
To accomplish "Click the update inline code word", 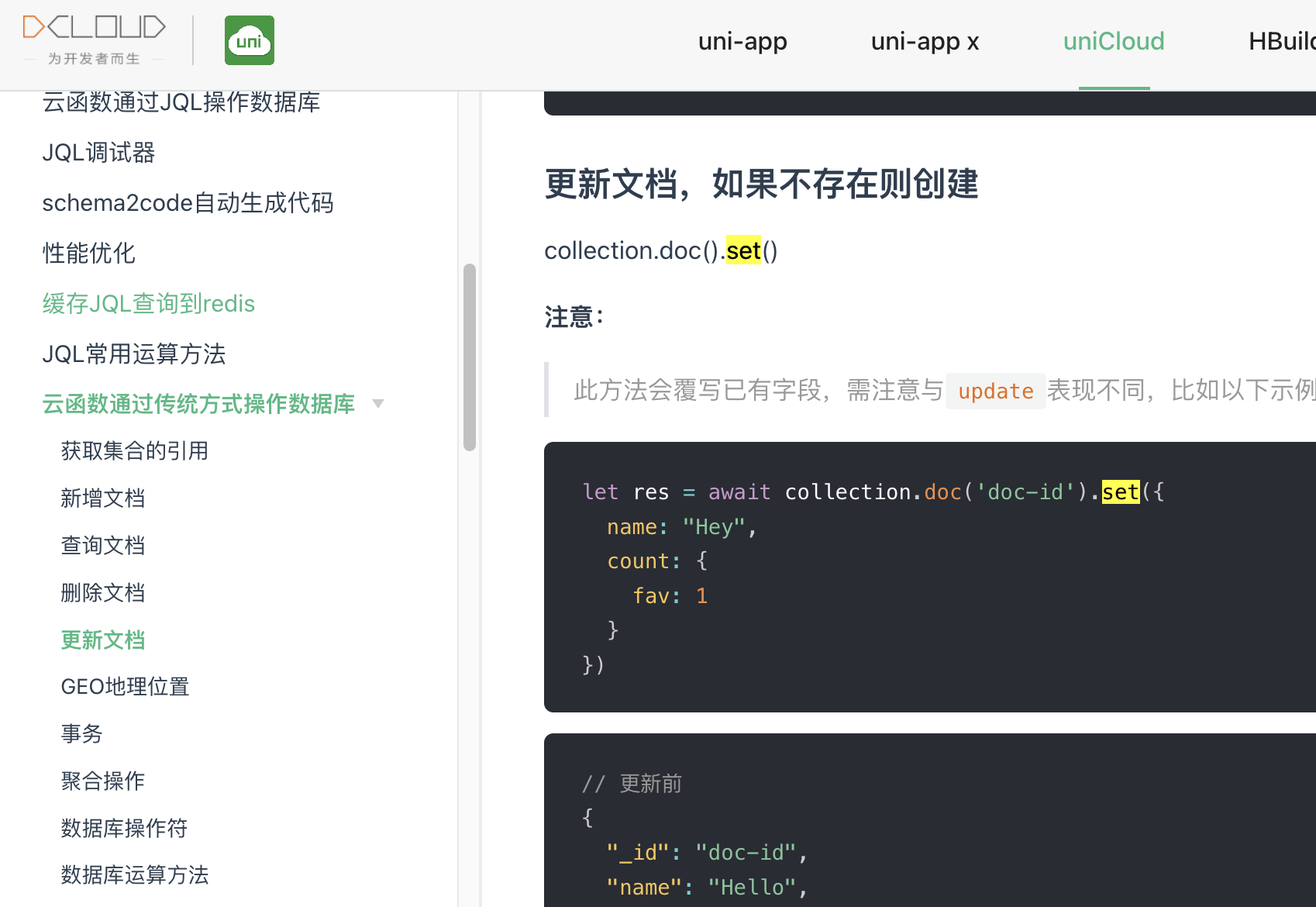I will [x=995, y=391].
